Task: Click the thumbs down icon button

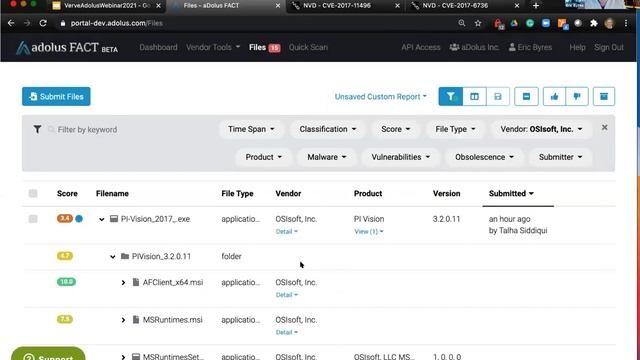Action: [577, 97]
